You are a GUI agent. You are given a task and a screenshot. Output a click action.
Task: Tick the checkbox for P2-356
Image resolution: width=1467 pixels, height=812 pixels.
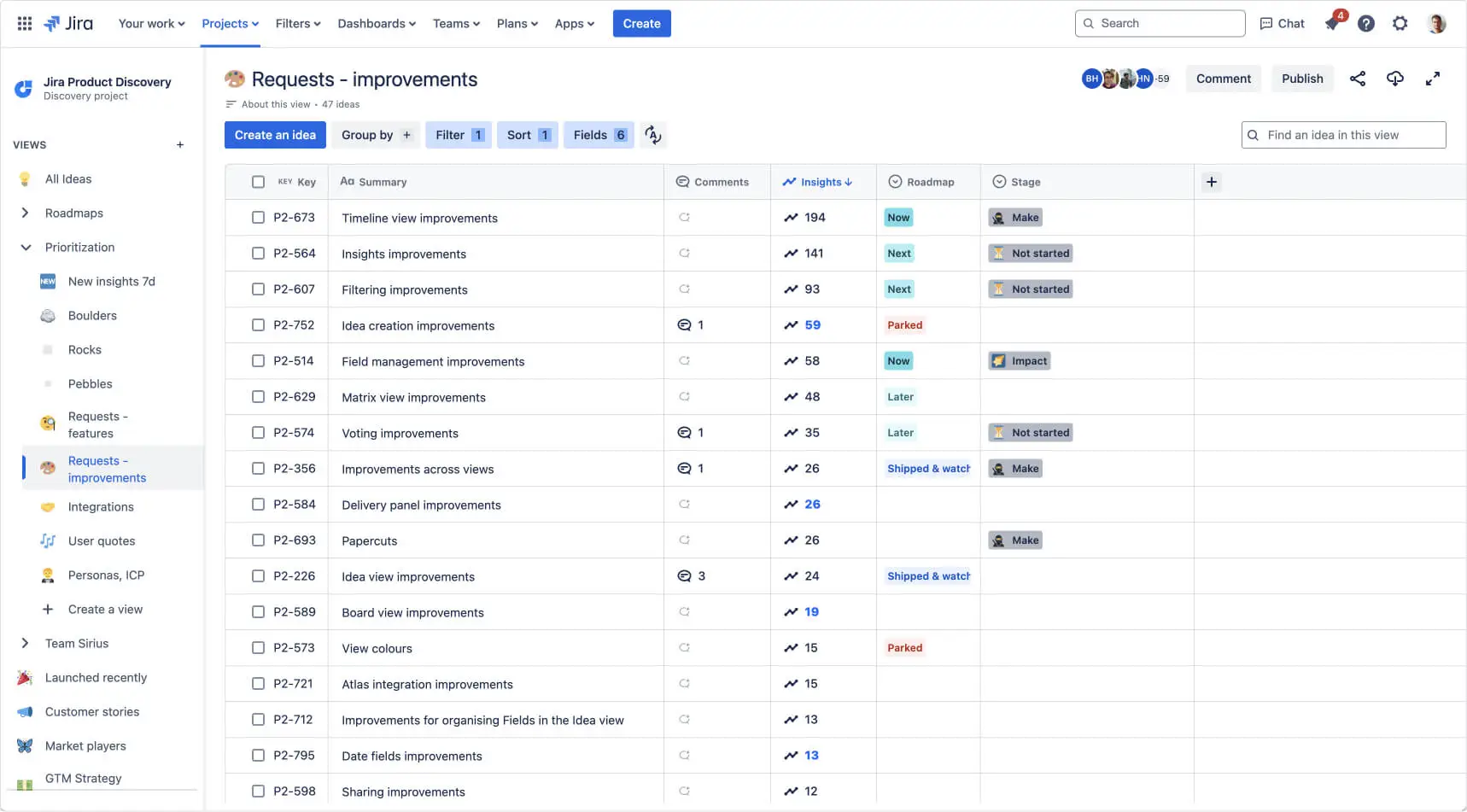258,469
